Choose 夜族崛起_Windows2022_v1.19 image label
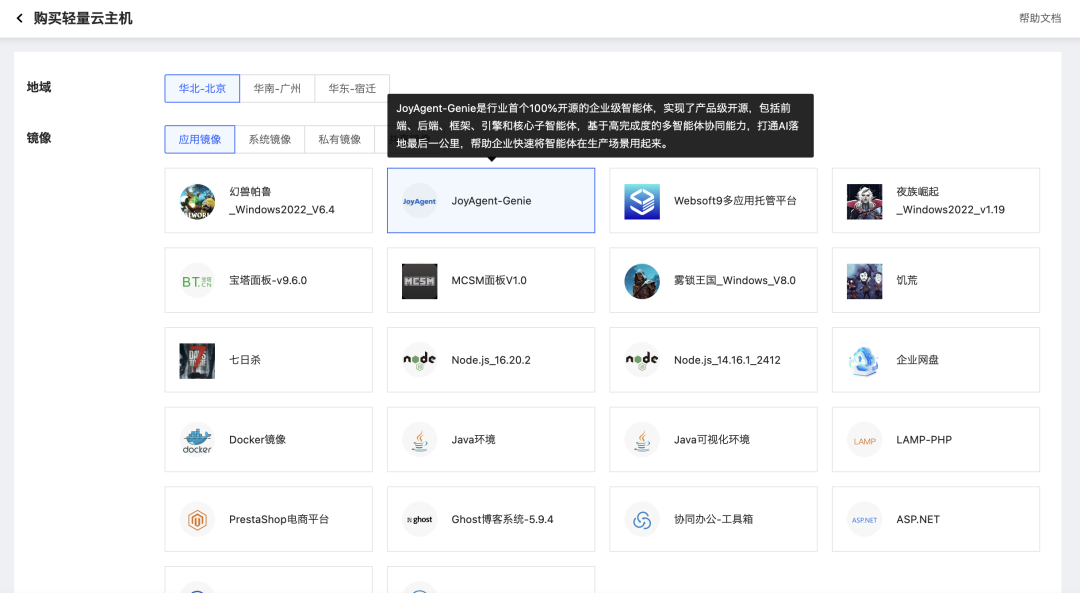The image size is (1080, 593). (951, 200)
